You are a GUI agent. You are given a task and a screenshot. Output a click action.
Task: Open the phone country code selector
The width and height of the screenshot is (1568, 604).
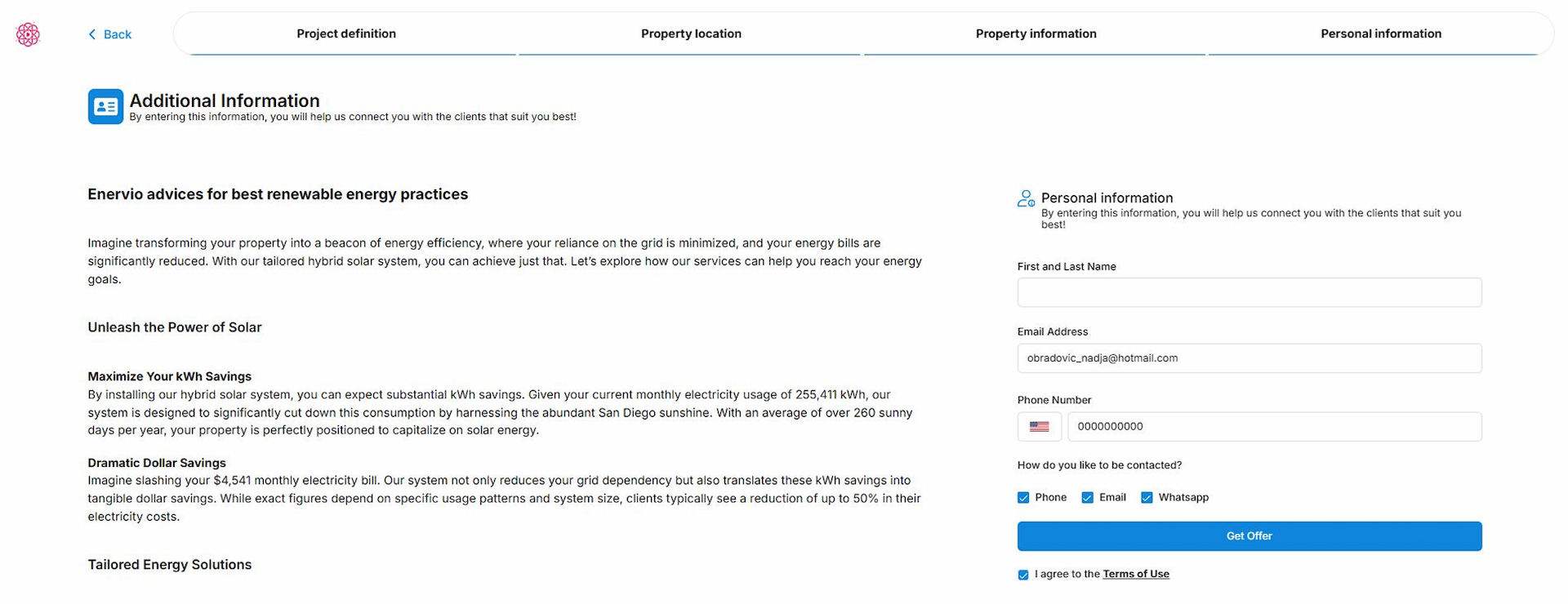pyautogui.click(x=1039, y=427)
